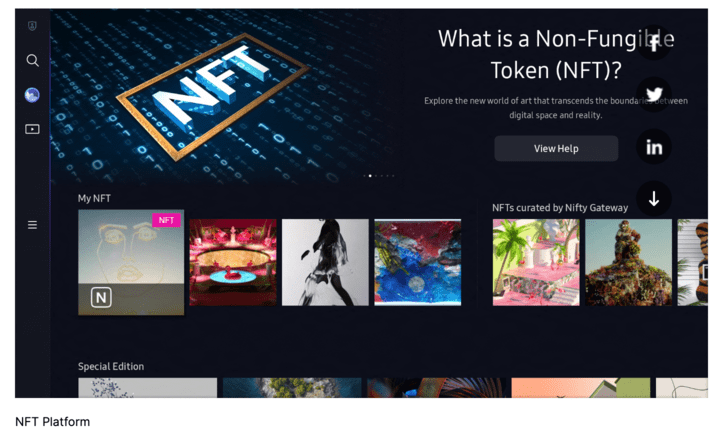Click the pink NFT badge
724x435 pixels.
tap(166, 220)
